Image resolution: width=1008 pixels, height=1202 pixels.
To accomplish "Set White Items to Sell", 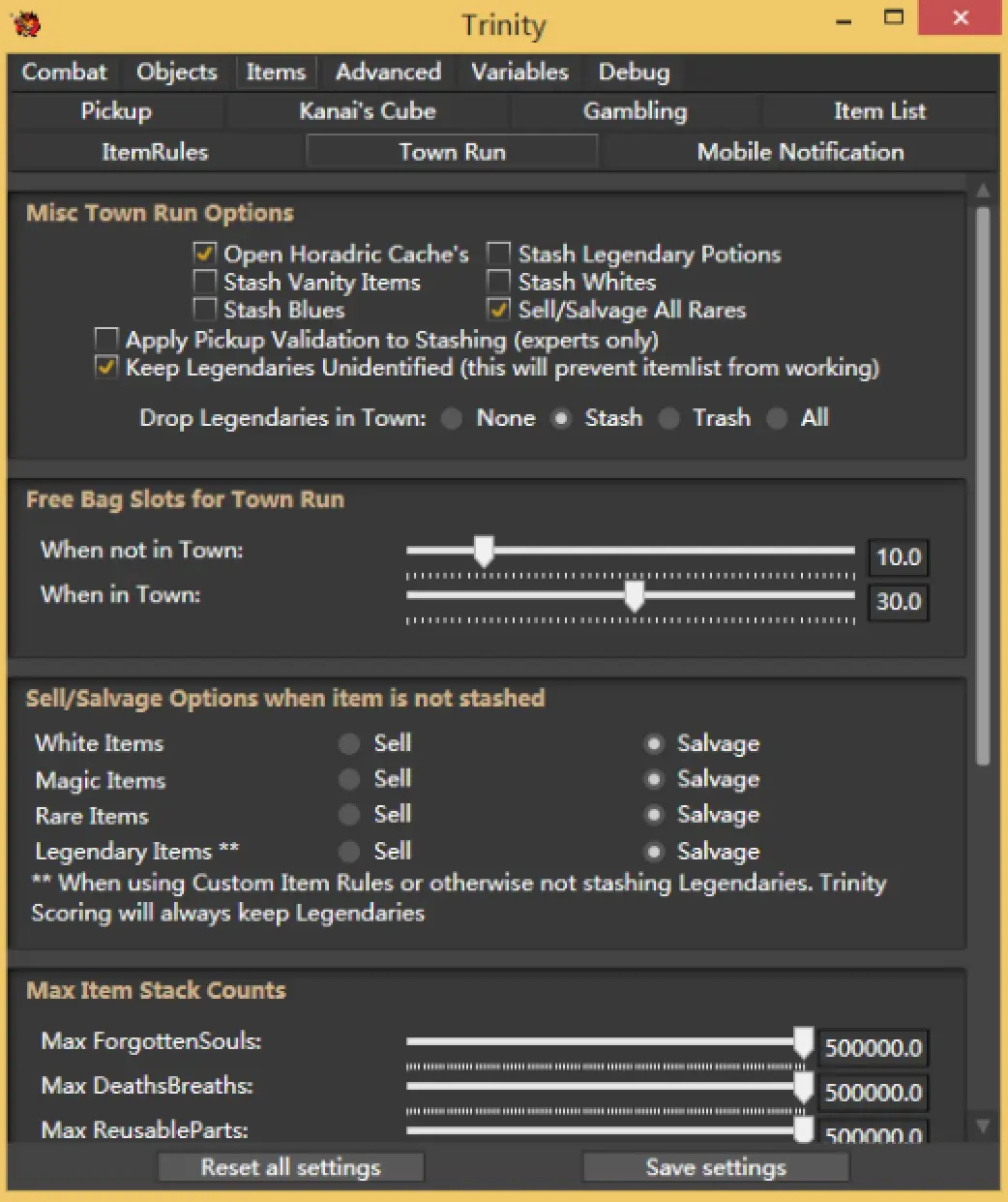I will click(x=349, y=744).
